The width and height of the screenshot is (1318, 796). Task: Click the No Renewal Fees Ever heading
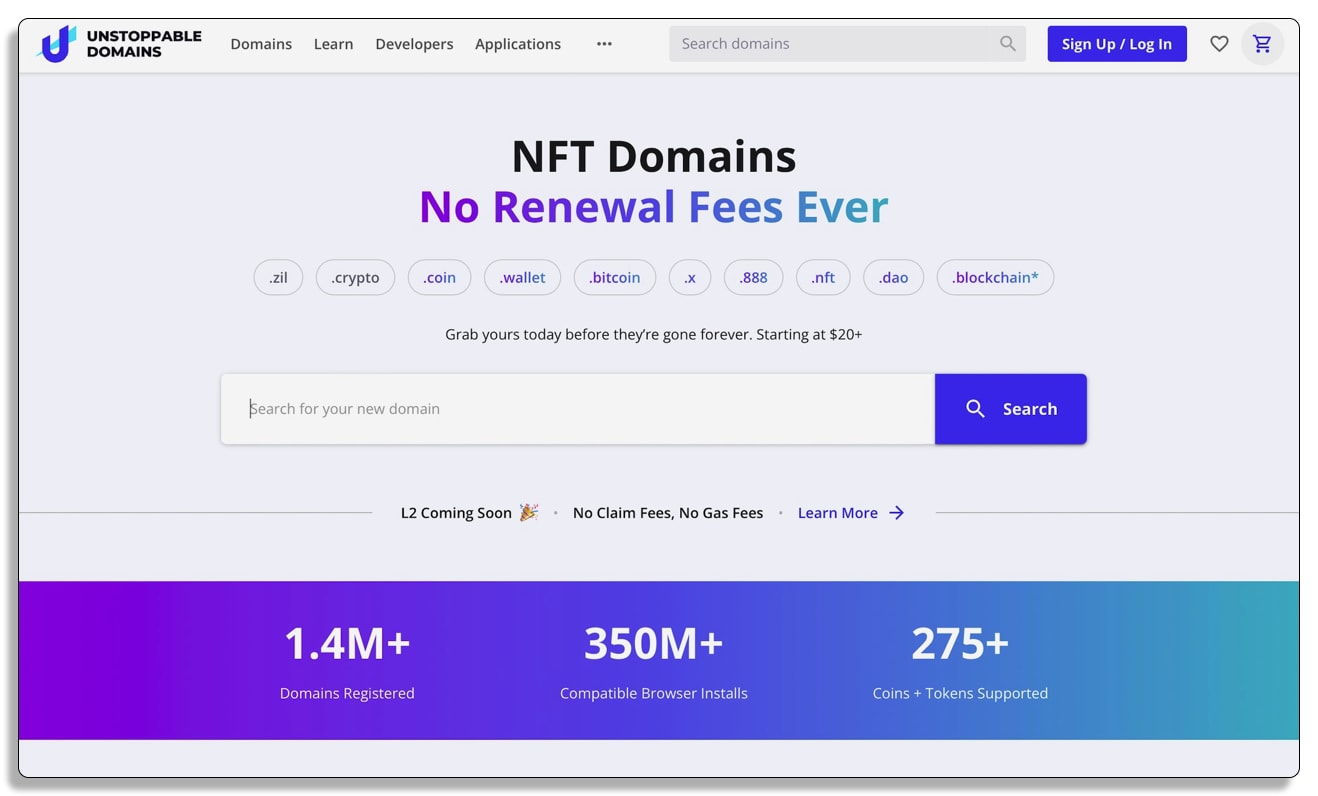[x=654, y=207]
